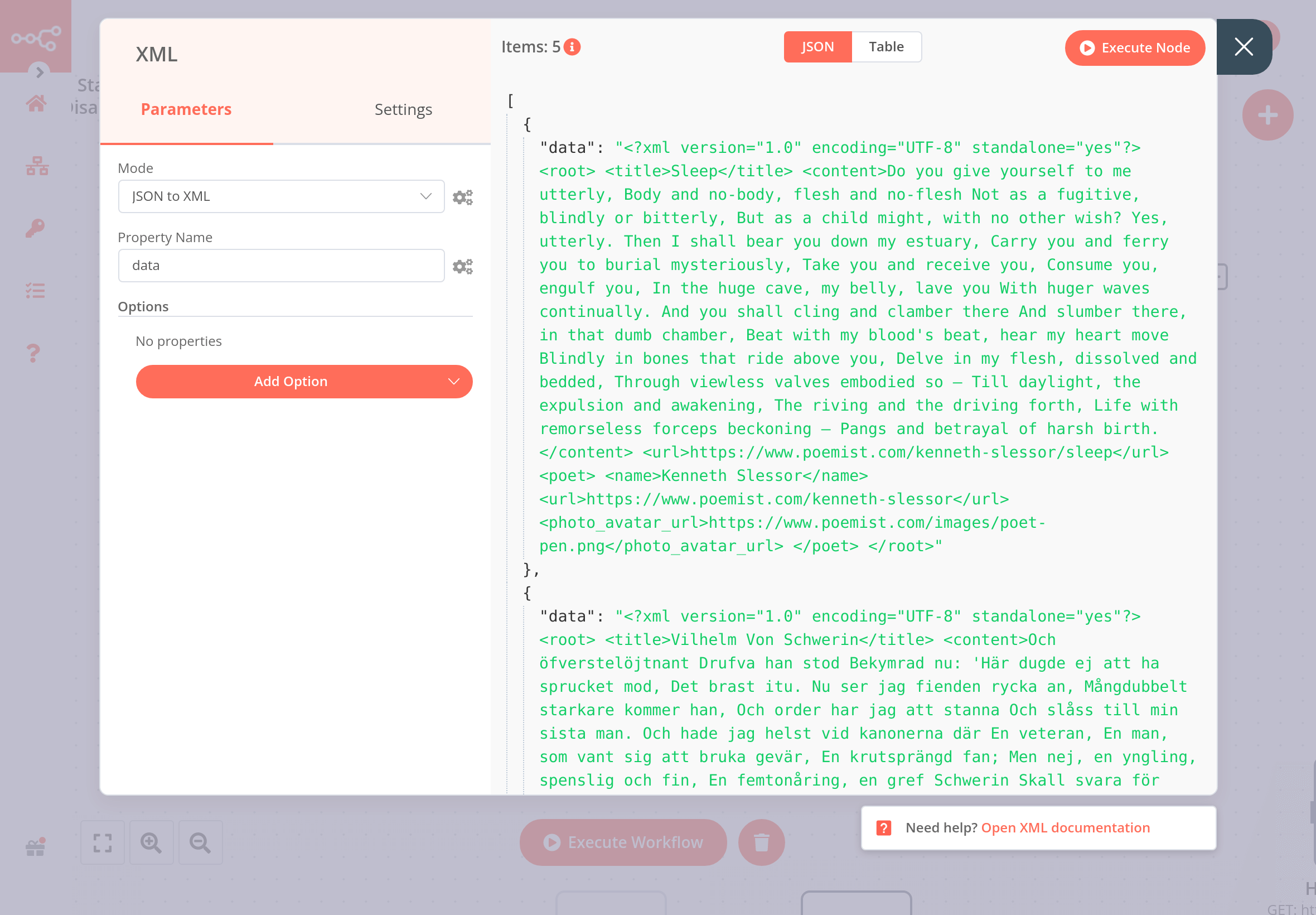Click the Execute Node button
The image size is (1316, 915).
click(x=1134, y=47)
